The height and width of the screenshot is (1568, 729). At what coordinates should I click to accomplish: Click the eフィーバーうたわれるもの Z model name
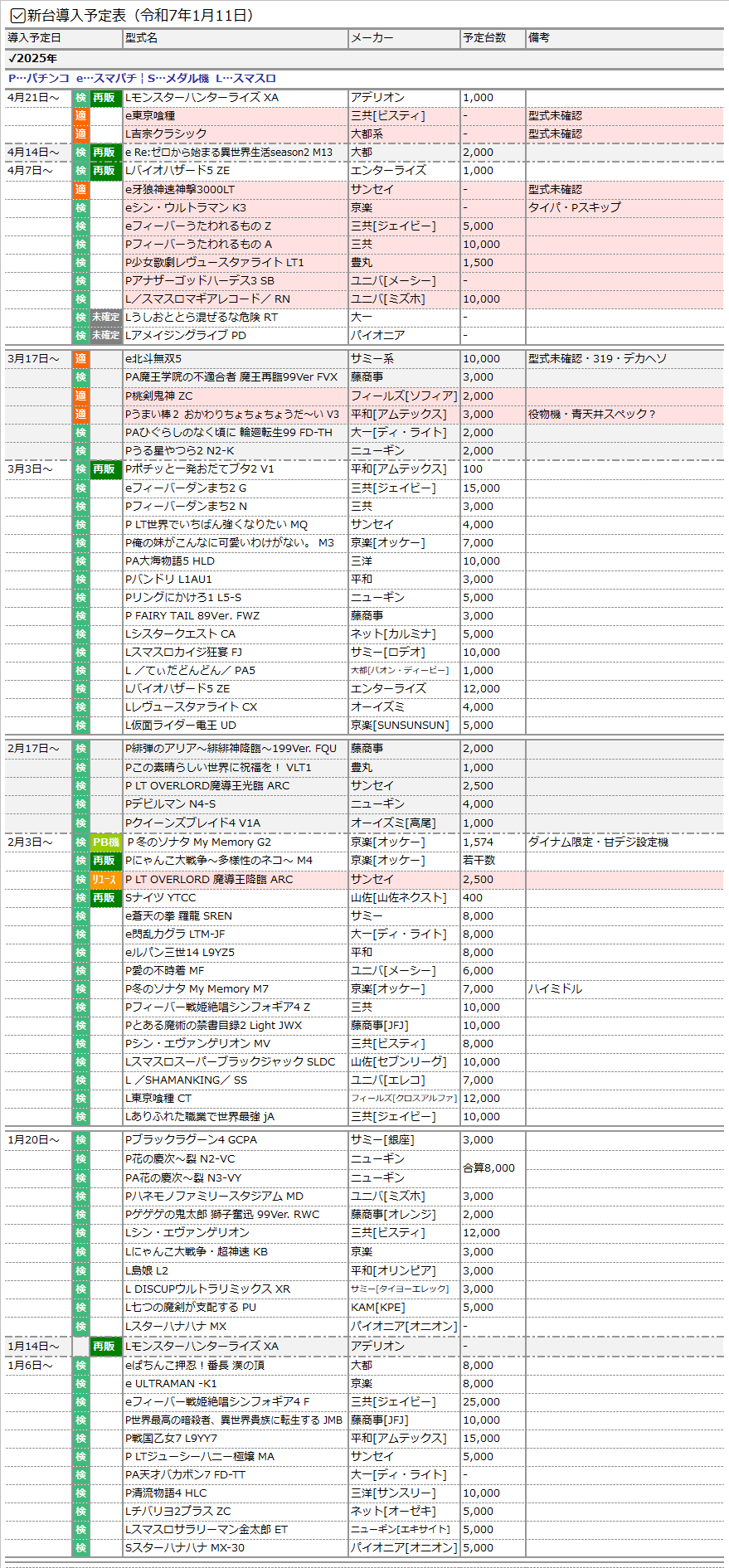click(x=198, y=226)
